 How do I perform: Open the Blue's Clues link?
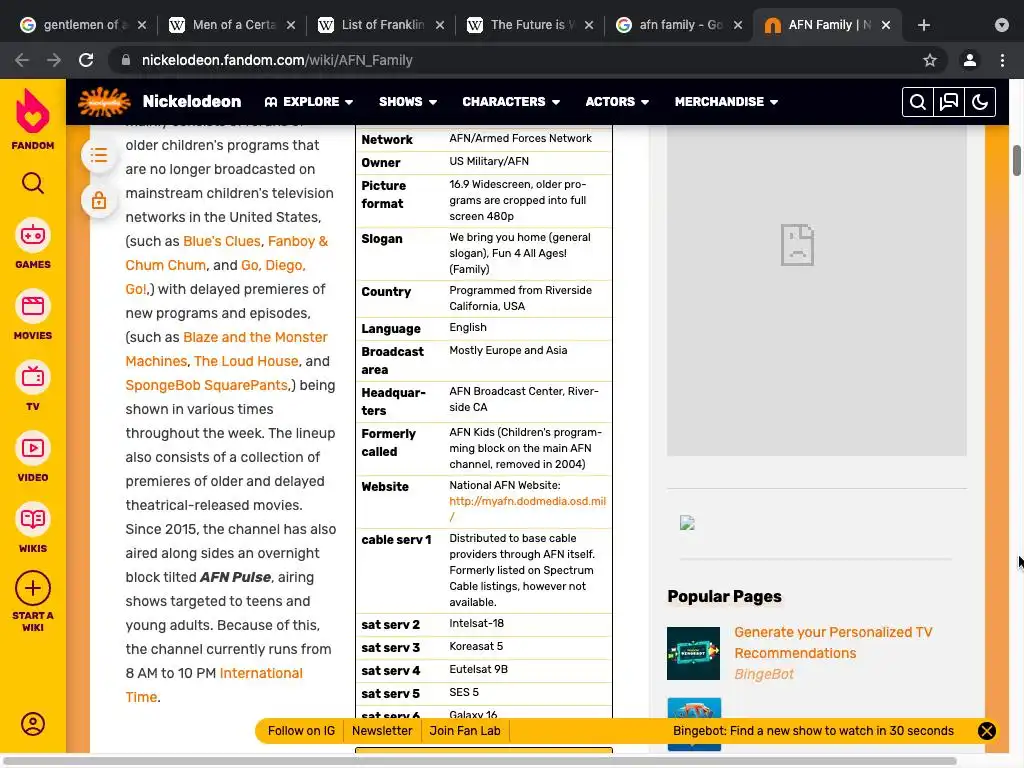[x=222, y=241]
